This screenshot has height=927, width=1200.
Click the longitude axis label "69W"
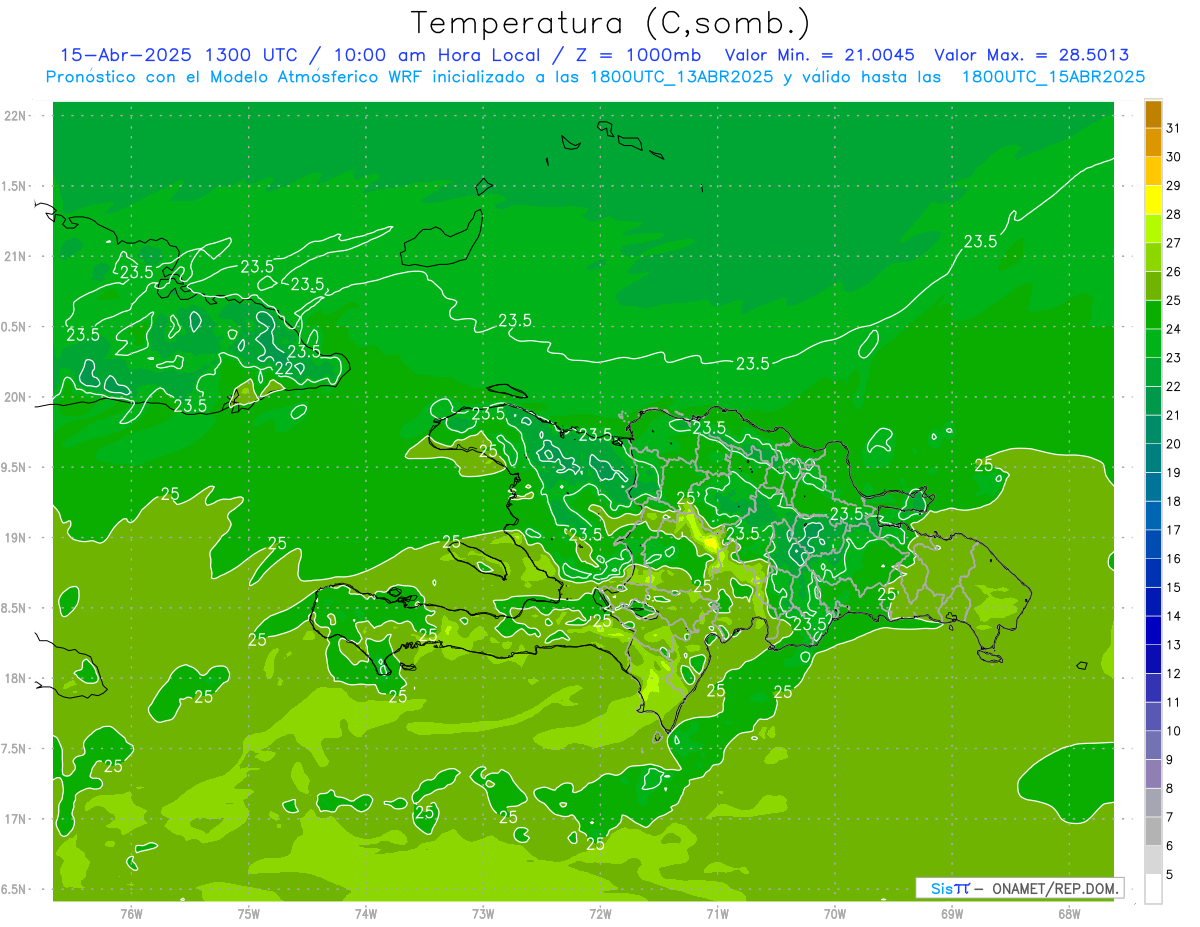pos(952,914)
